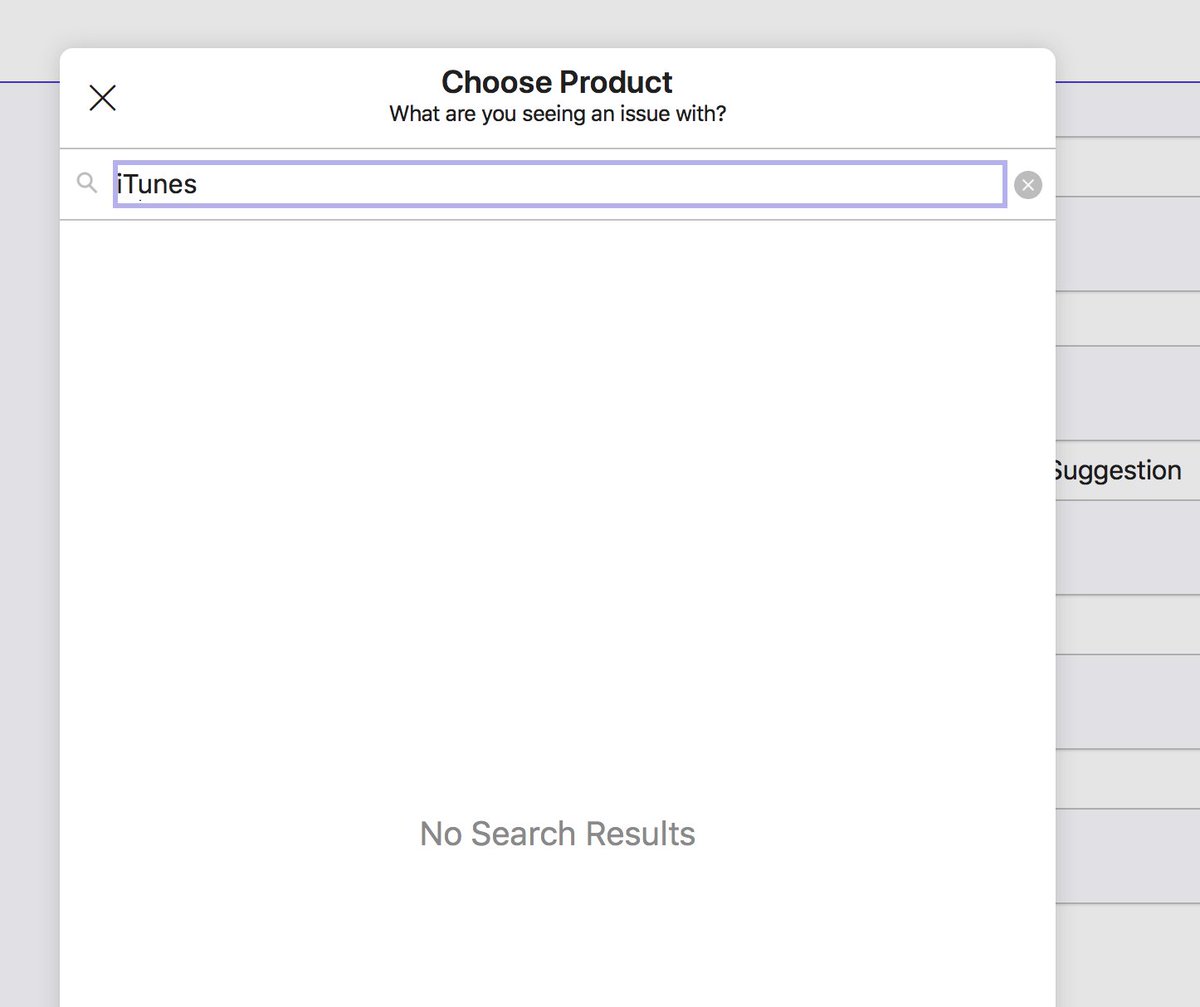Click the 'What are you seeing an issue with?' subtitle
This screenshot has width=1200, height=1007.
(x=557, y=114)
